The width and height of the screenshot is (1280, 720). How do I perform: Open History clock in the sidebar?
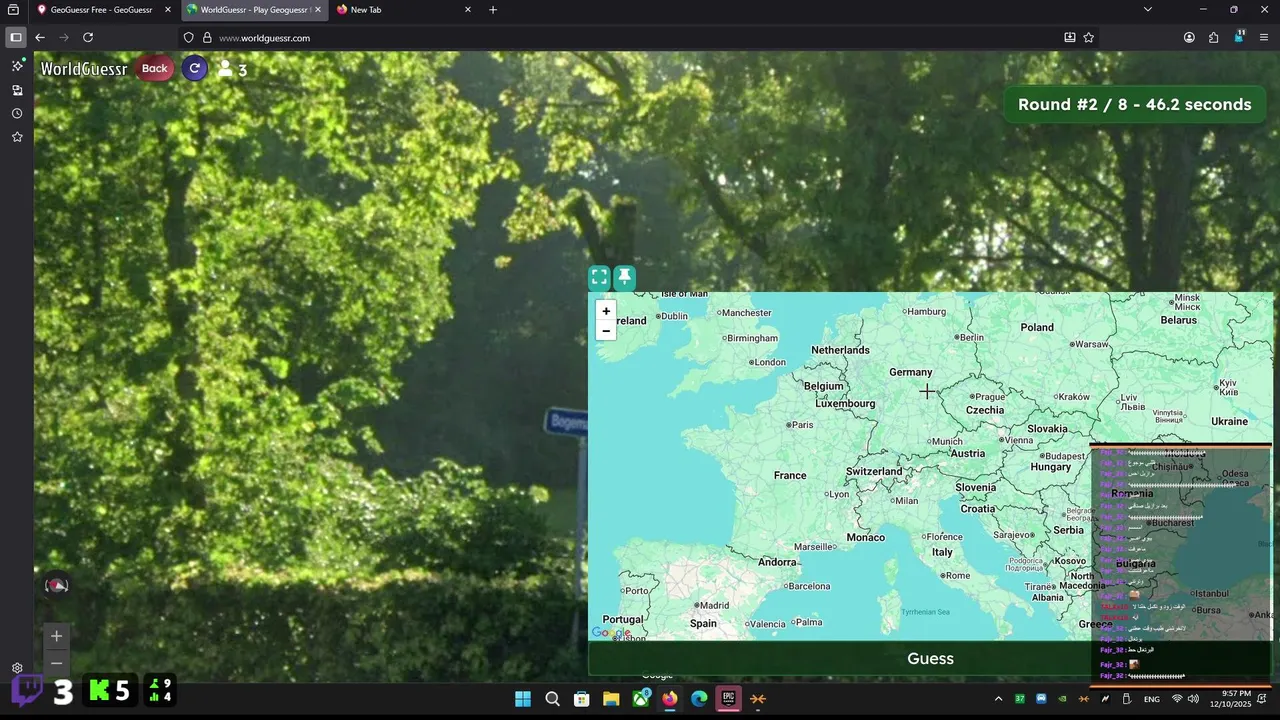(x=17, y=113)
